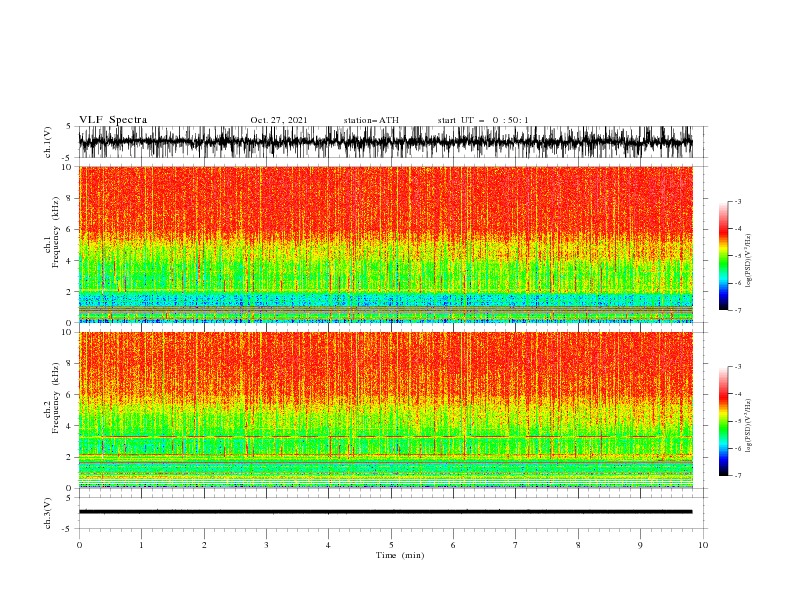Click the "3" tick on the time axis
The width and height of the screenshot is (792, 612).
click(266, 545)
